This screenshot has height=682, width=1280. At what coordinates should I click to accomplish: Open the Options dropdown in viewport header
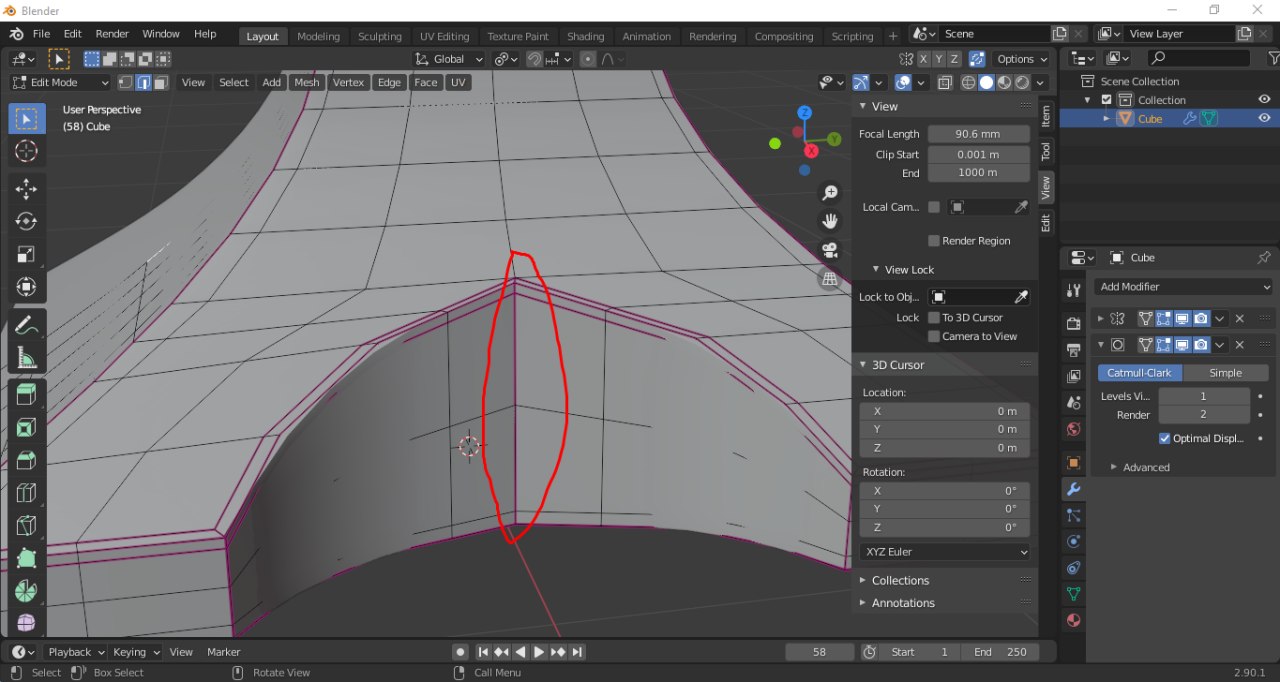1022,59
